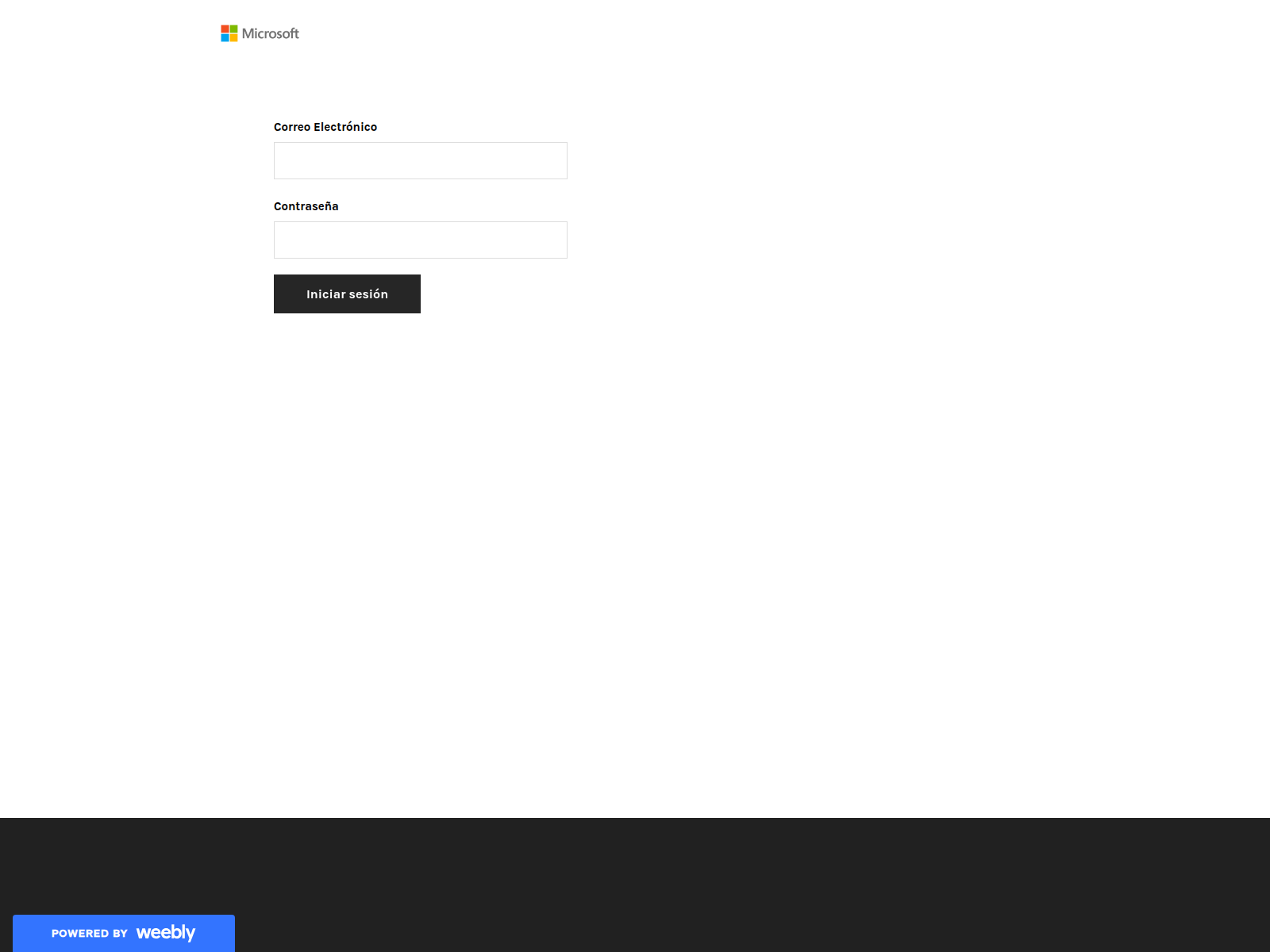Click the Microsoft four-square logo icon
This screenshot has width=1270, height=952.
(229, 33)
